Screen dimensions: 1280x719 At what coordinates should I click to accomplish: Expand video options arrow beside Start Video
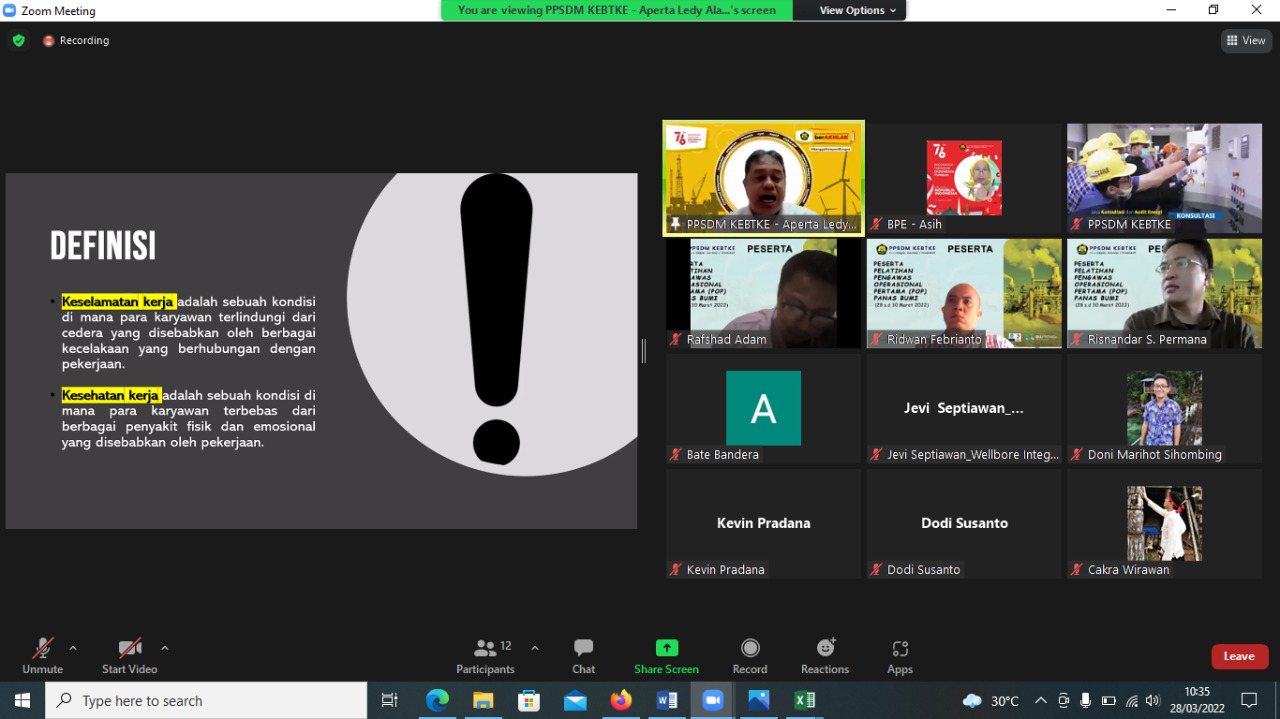(165, 648)
